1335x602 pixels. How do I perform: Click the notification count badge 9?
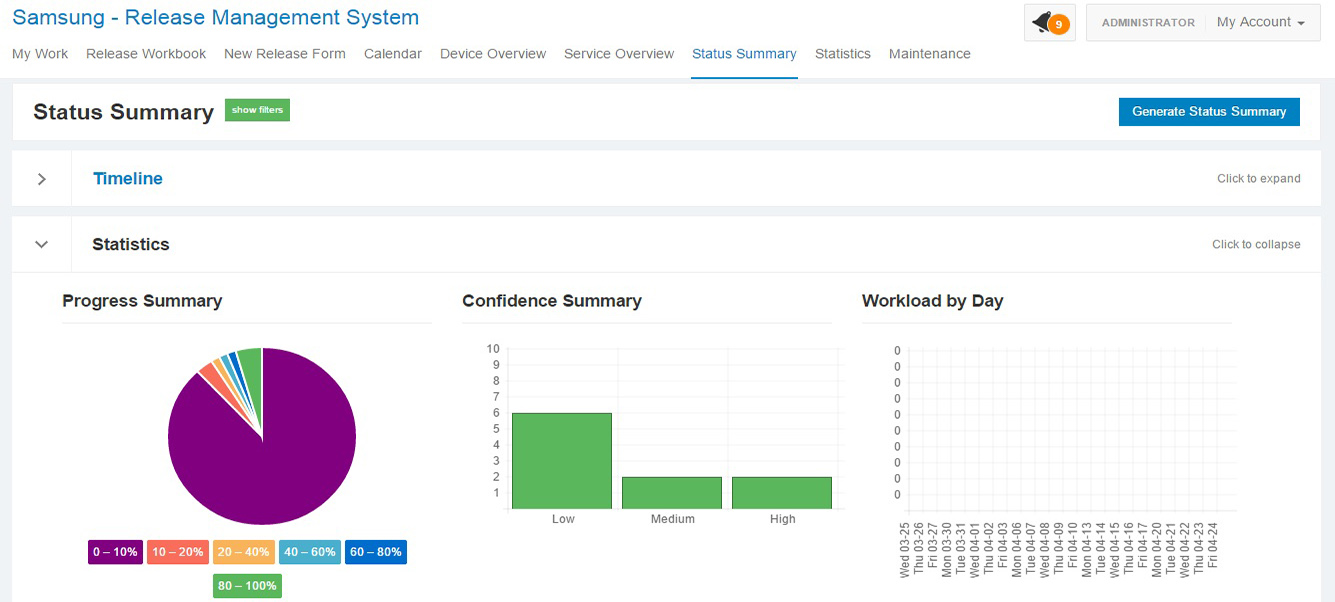(x=1058, y=24)
